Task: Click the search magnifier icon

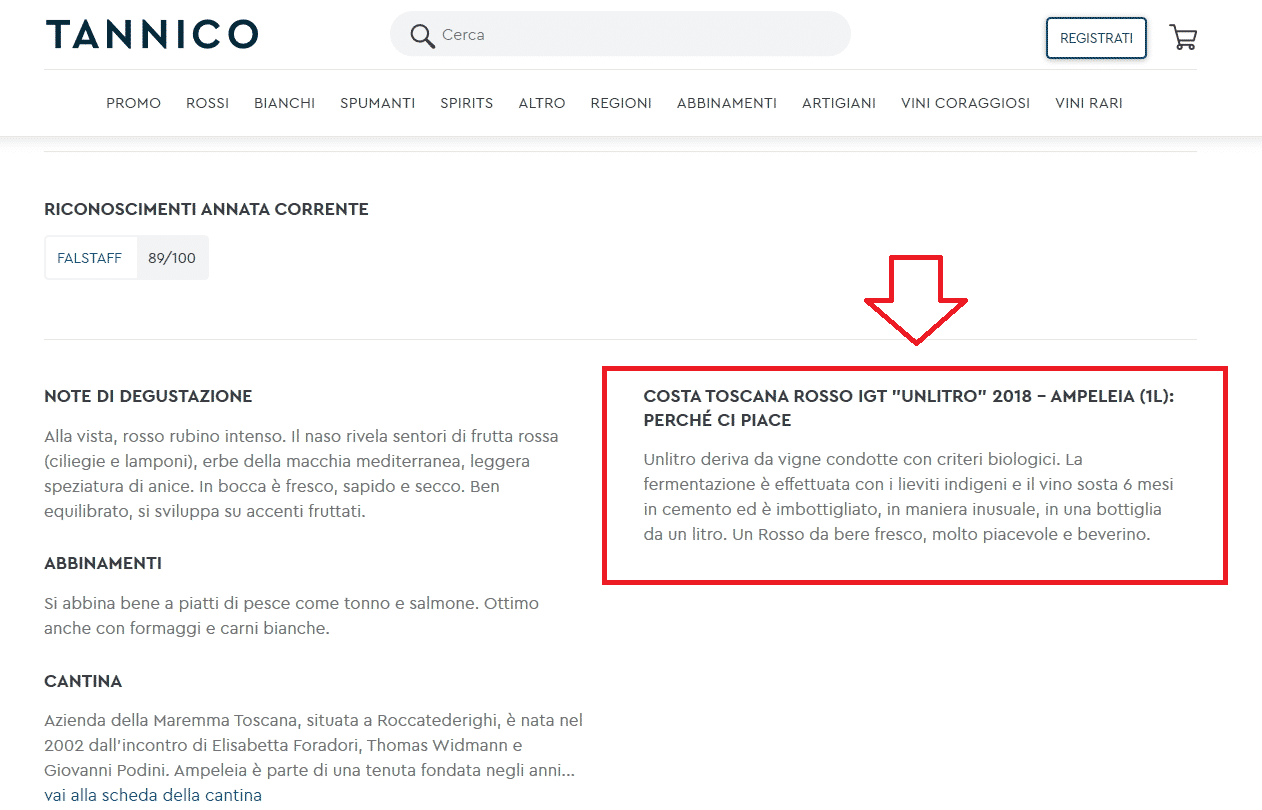Action: [422, 36]
